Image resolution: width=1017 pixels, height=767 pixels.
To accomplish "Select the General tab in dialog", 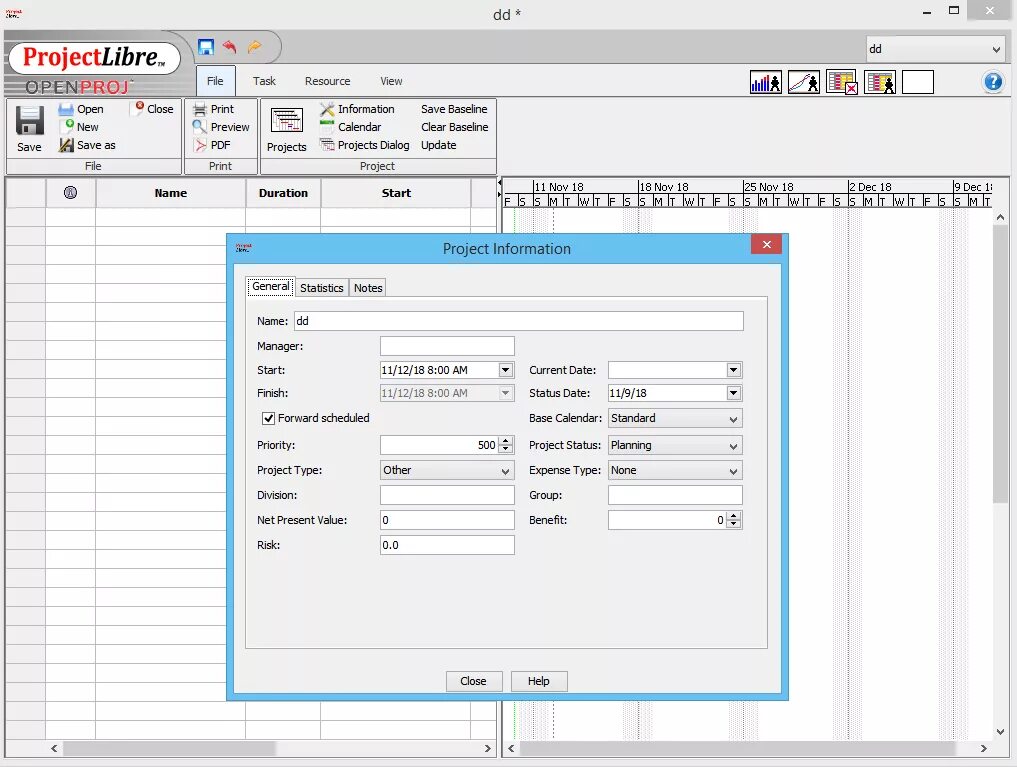I will tap(270, 287).
